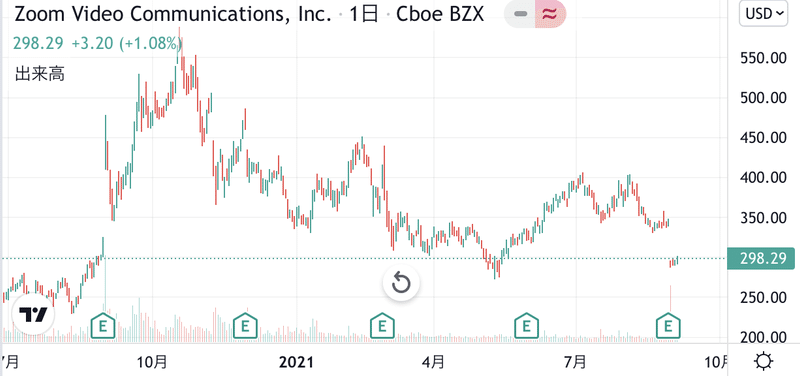Click earnings marker E near 10月

103,325
